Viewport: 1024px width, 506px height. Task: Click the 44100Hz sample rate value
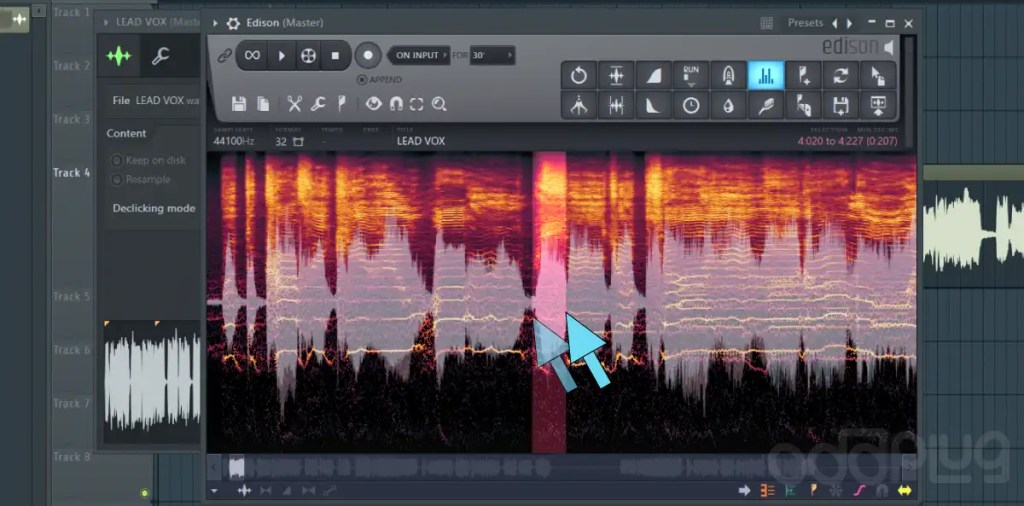pos(233,141)
